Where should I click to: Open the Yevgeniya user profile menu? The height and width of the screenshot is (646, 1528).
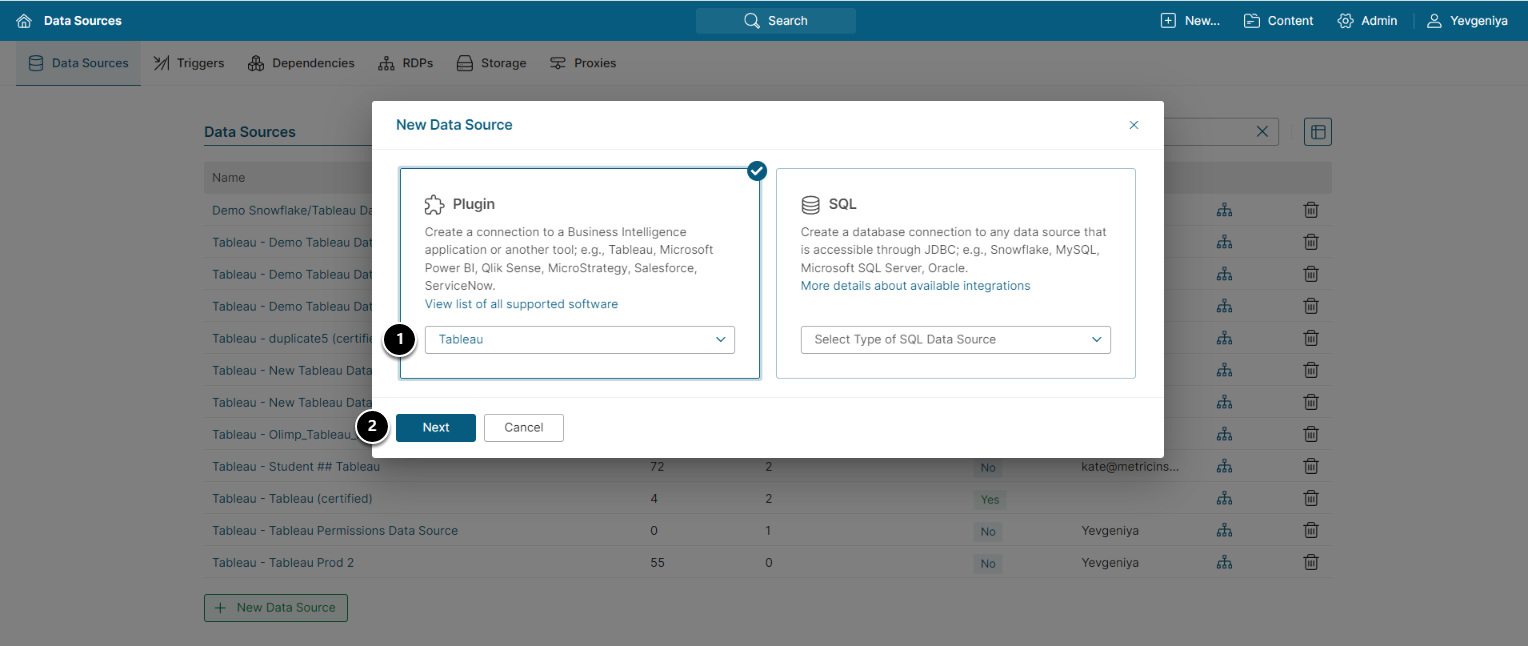coord(1467,21)
